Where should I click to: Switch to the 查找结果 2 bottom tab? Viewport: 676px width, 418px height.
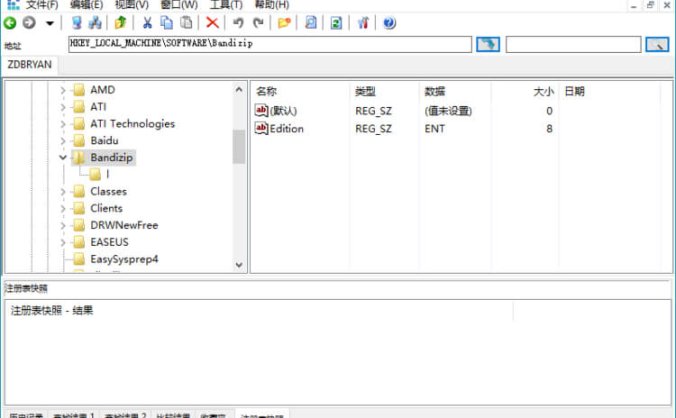click(125, 415)
